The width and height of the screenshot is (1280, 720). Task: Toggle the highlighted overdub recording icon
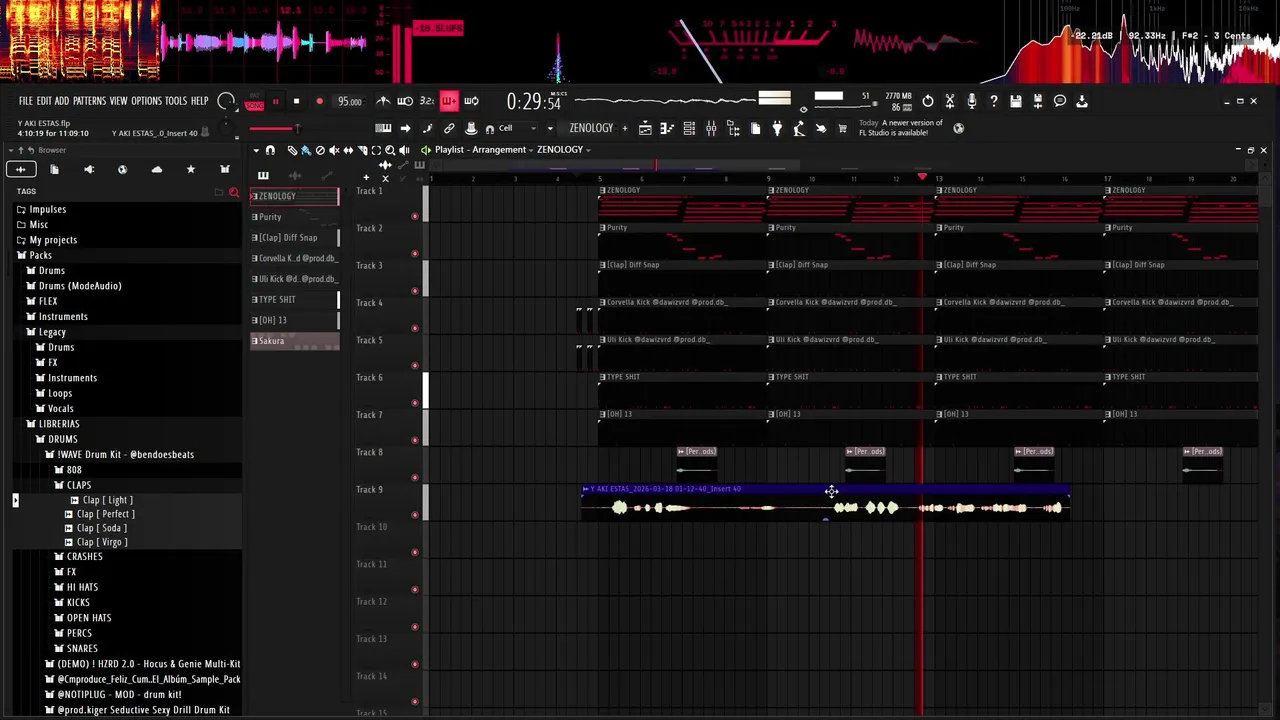pos(448,101)
